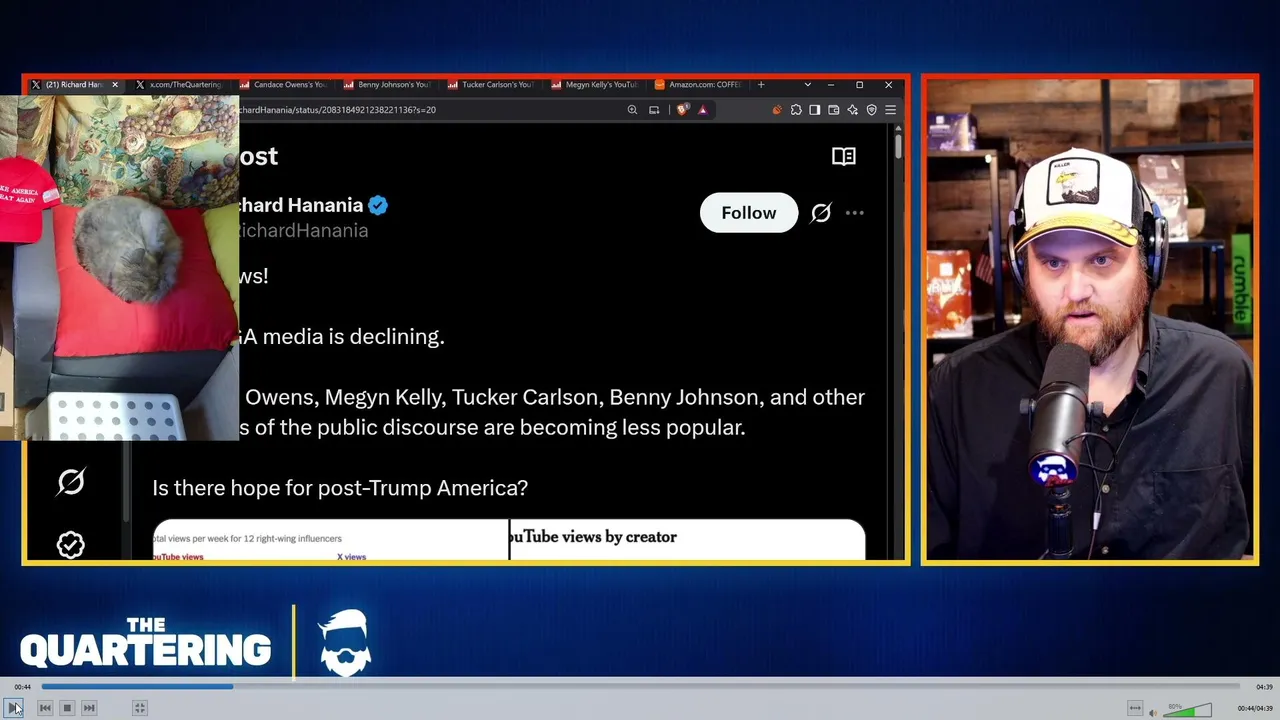
Task: Click the "Benny Johnson" name in the post
Action: pyautogui.click(x=684, y=397)
